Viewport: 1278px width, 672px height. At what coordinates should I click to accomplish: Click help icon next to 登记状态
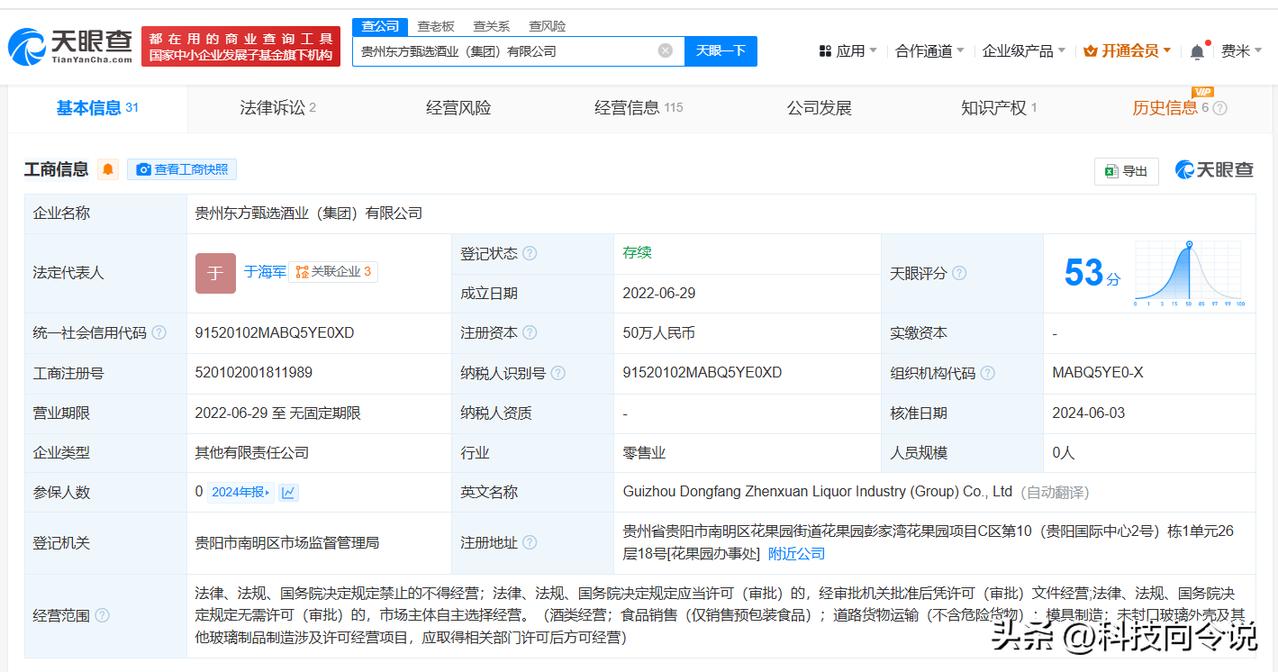[x=530, y=254]
